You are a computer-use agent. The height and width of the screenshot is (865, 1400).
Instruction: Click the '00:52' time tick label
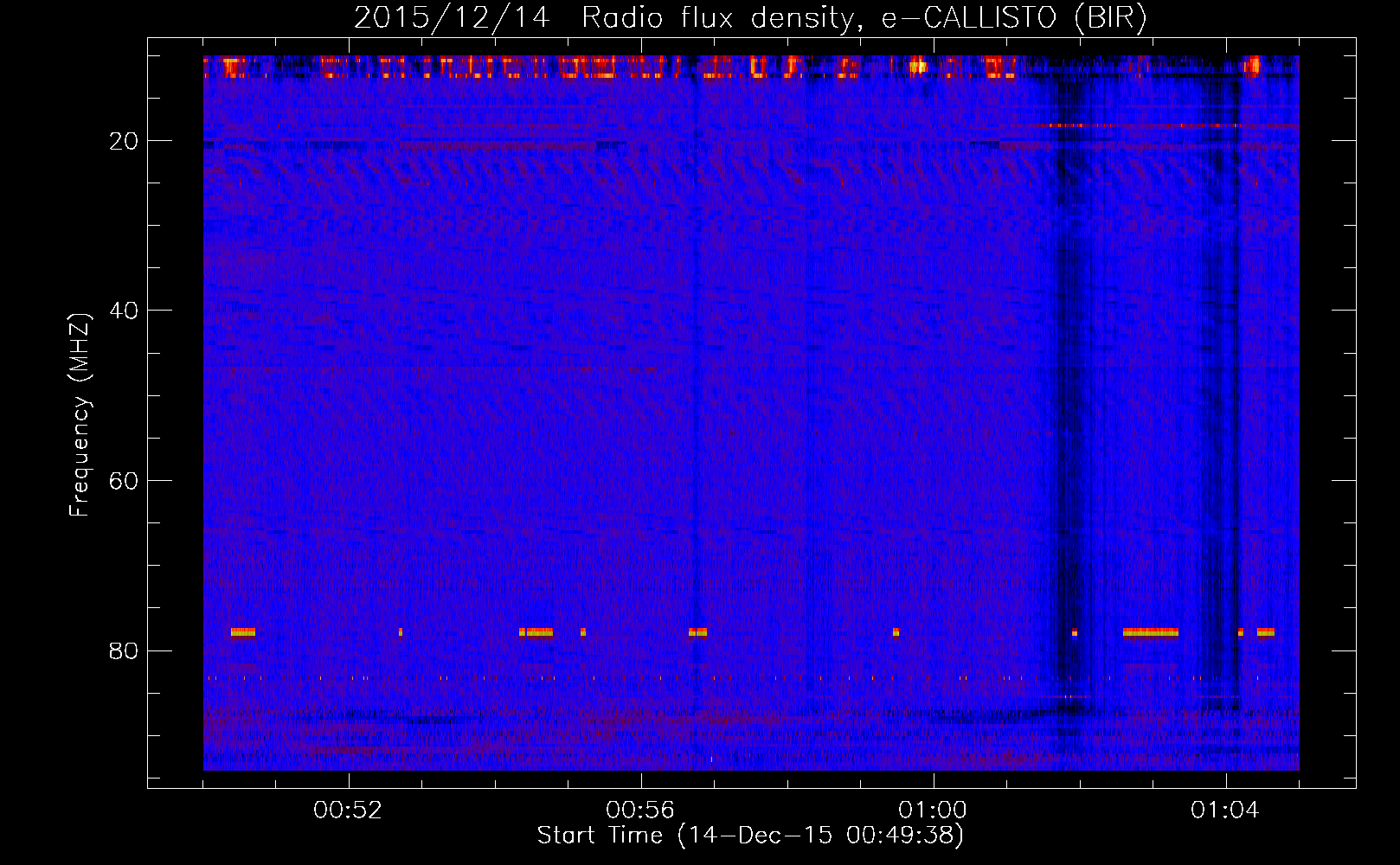tap(348, 811)
